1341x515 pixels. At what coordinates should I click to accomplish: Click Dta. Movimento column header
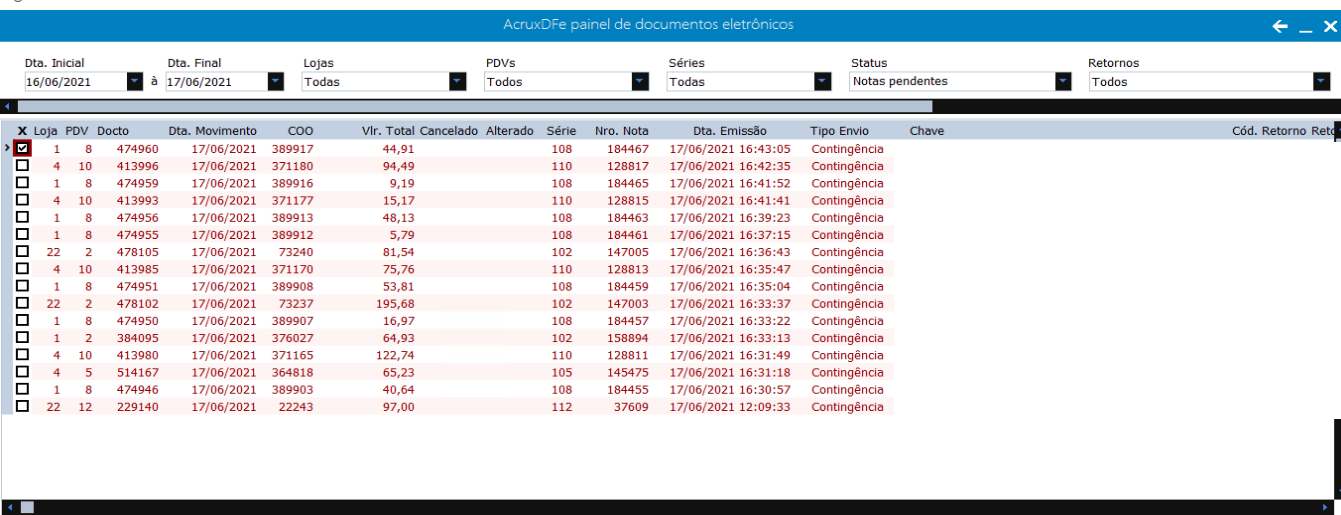point(212,131)
